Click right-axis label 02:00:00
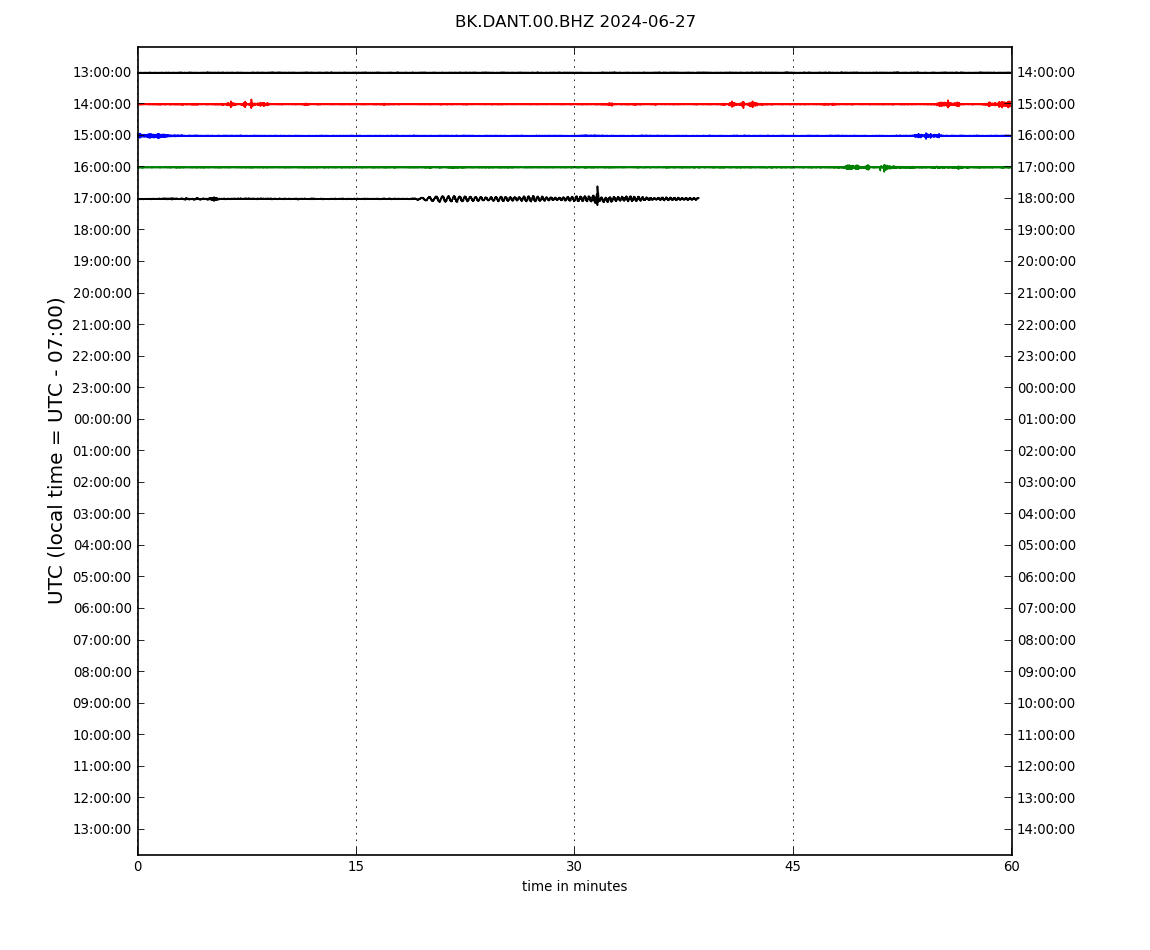Screen dimensions: 1150x950 [x=1046, y=451]
